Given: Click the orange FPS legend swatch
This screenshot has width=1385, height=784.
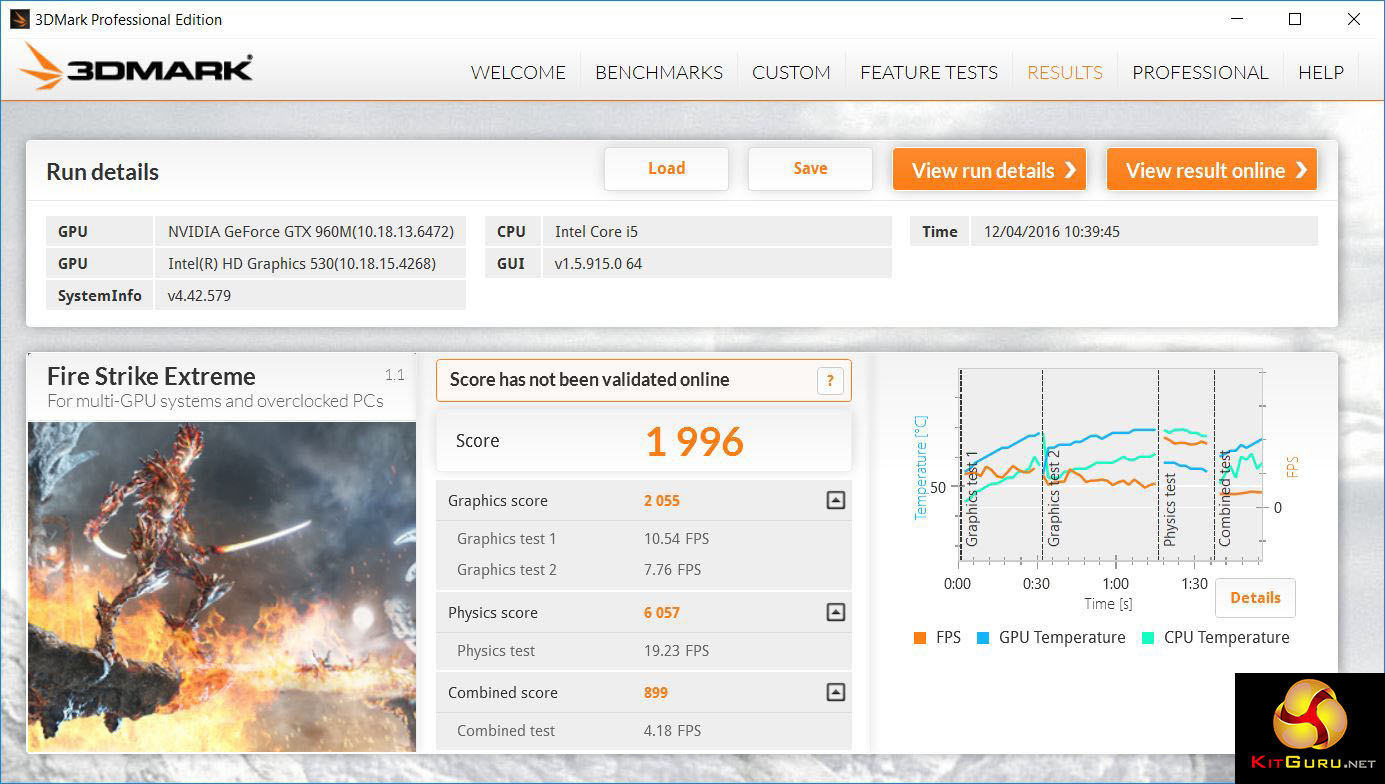Looking at the screenshot, I should 920,638.
